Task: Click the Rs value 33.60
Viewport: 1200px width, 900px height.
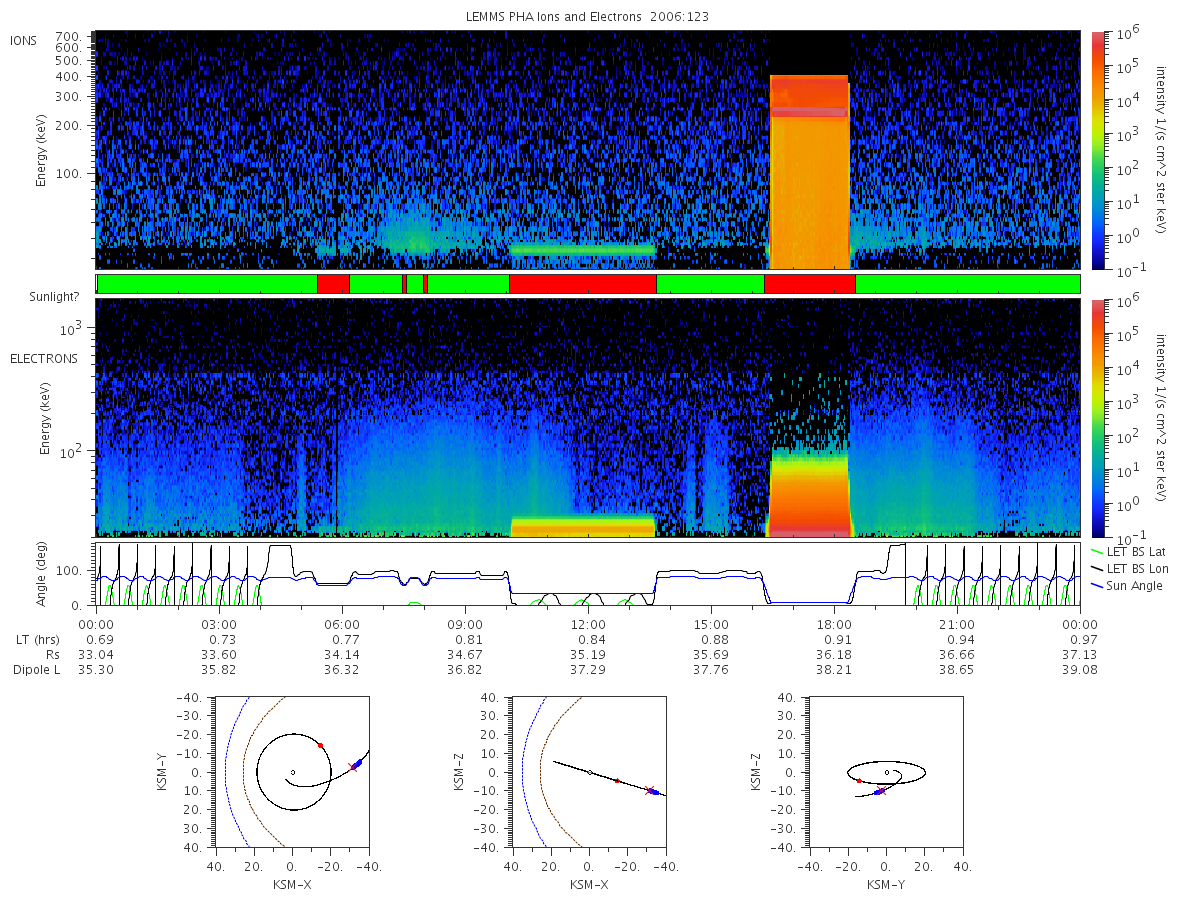Action: coord(219,654)
